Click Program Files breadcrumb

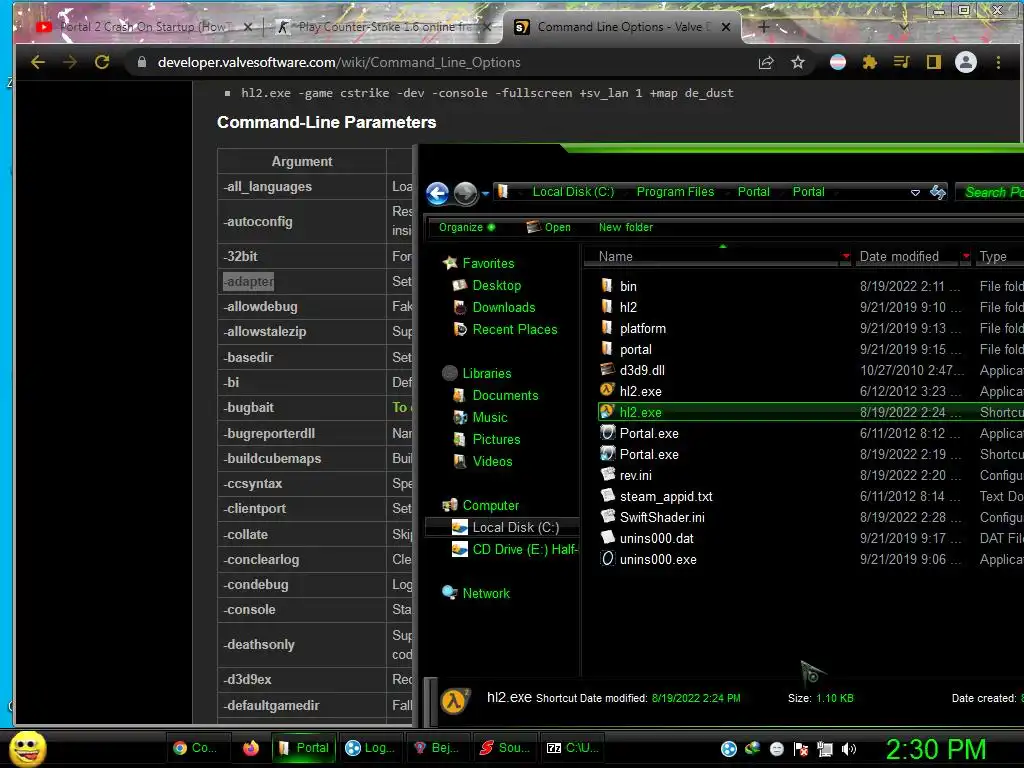tap(675, 192)
